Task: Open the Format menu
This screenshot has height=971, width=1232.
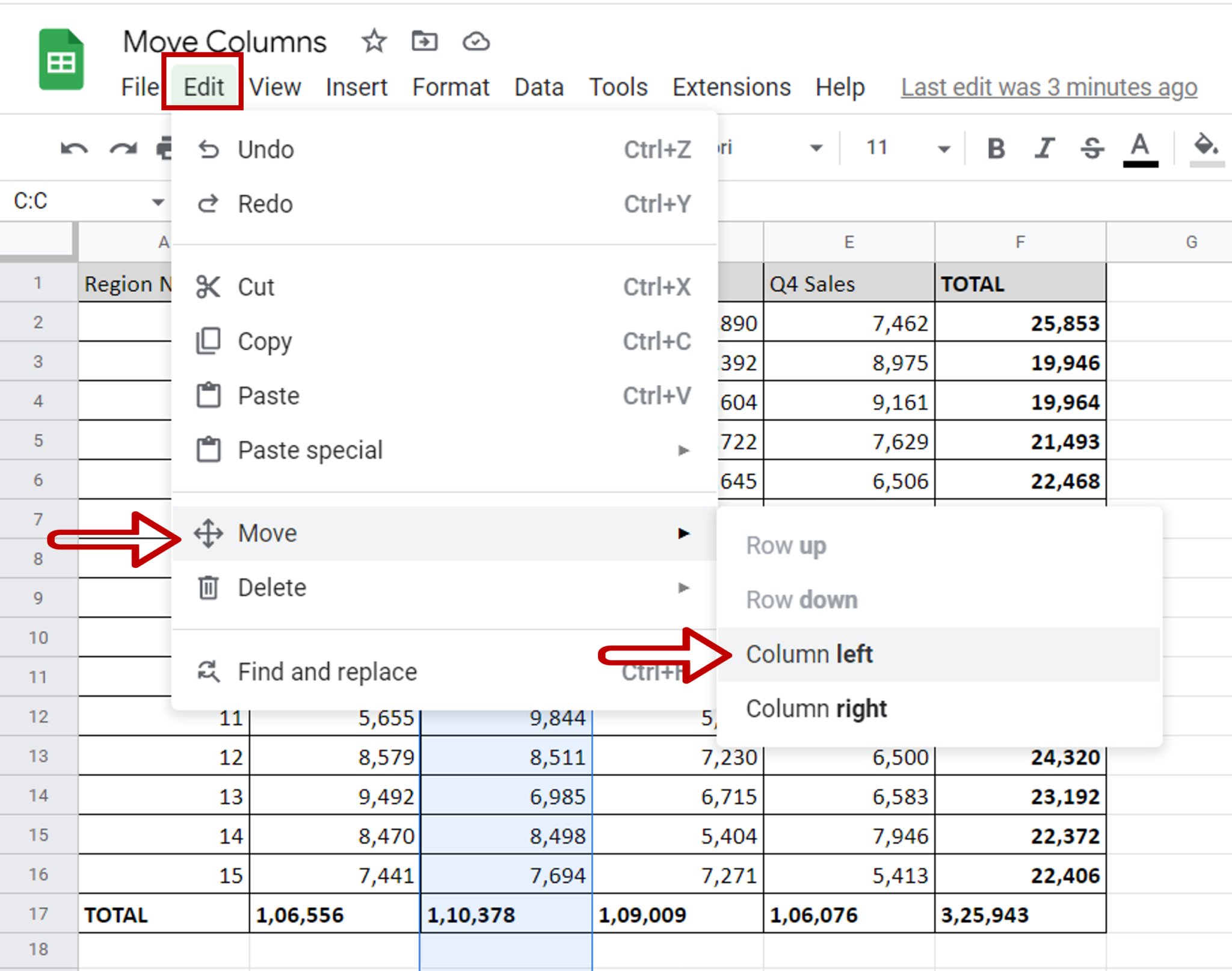Action: 451,87
